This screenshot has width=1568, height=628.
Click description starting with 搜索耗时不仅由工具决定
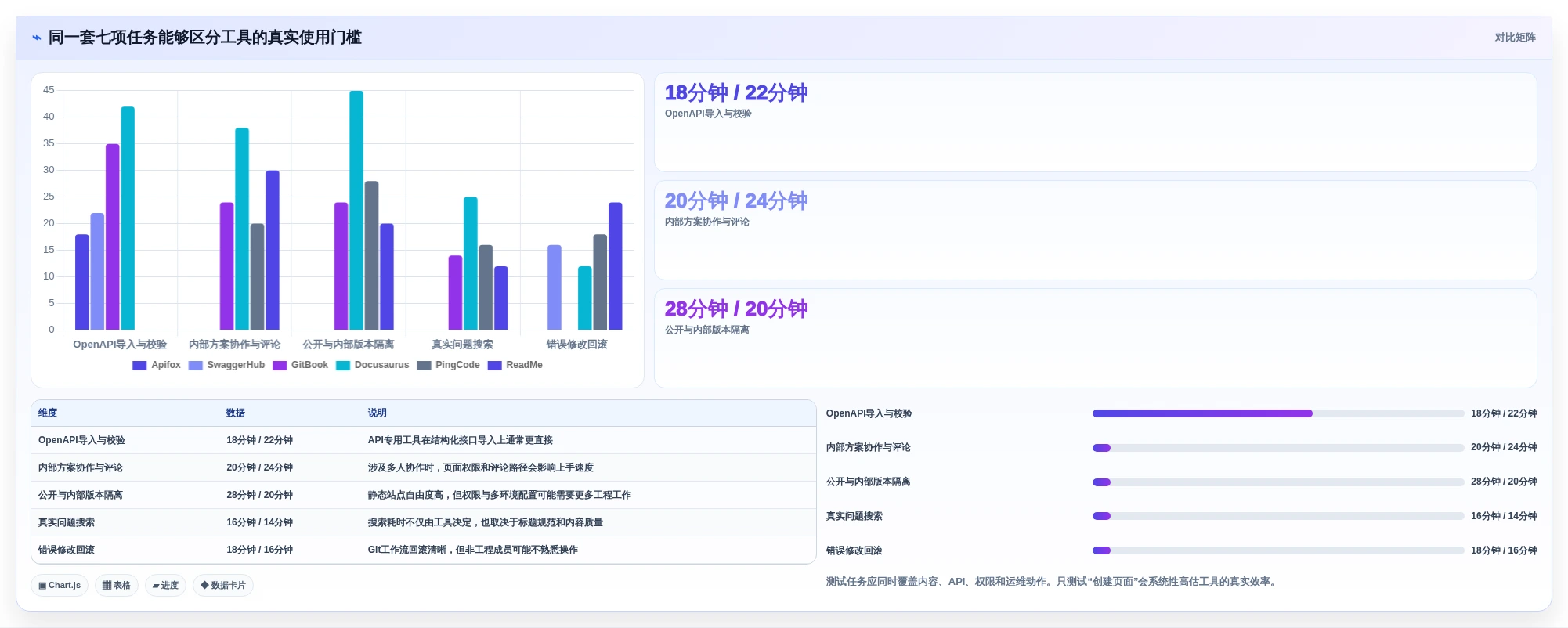pos(486,522)
